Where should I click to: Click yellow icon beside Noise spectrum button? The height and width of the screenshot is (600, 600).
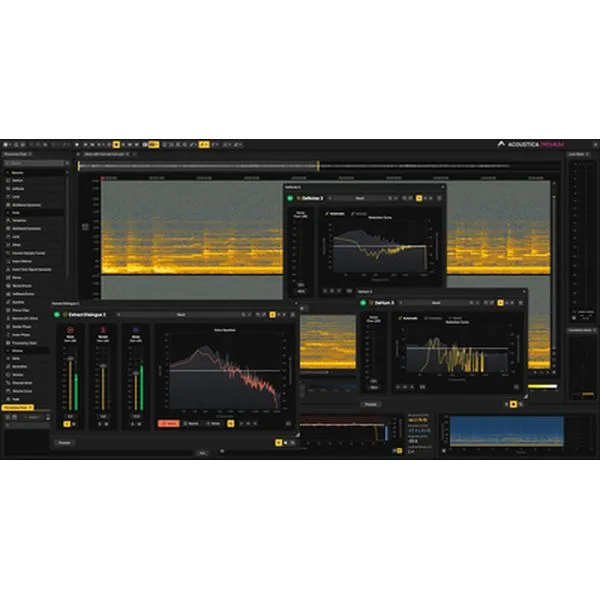pos(231,424)
